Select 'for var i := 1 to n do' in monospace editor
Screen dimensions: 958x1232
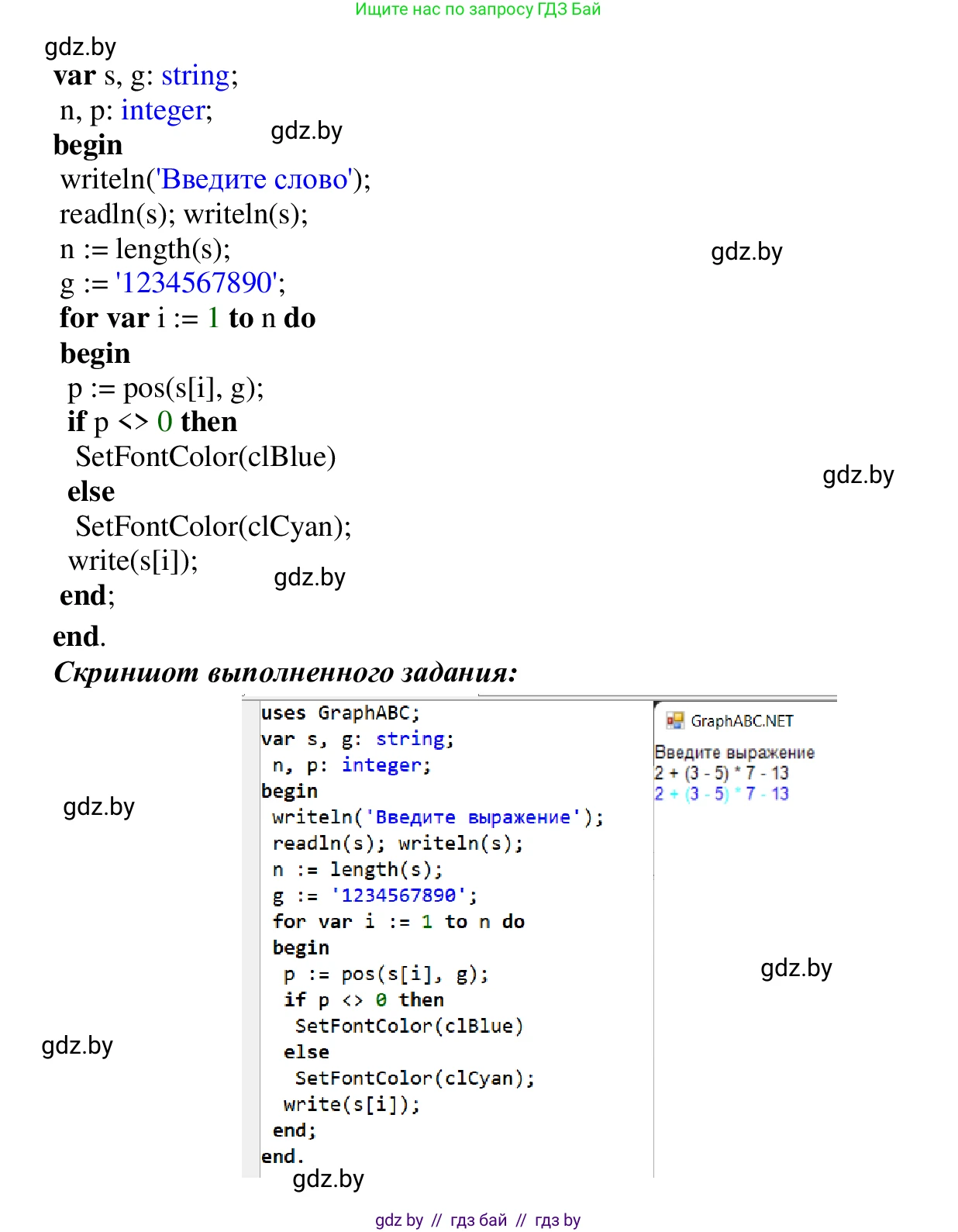point(398,921)
